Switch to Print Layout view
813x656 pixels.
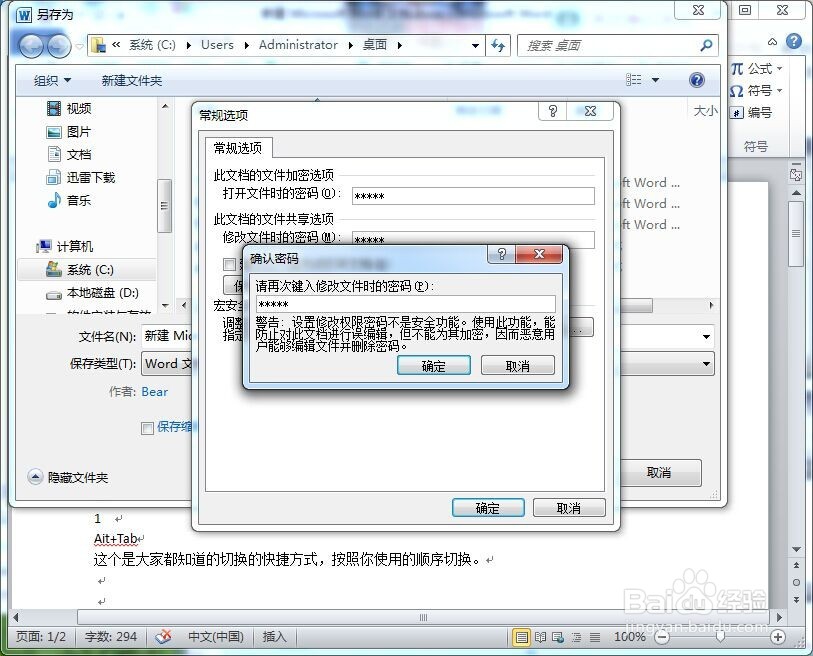click(522, 637)
